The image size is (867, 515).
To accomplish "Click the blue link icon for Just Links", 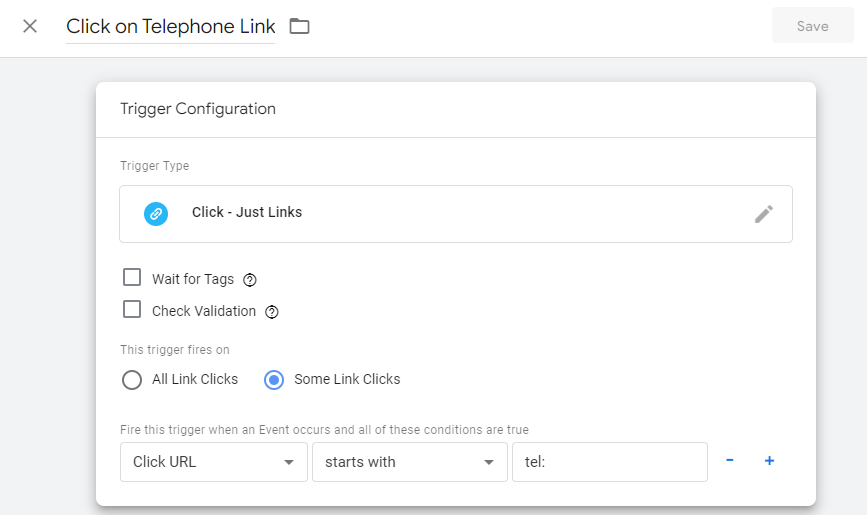I will coord(156,214).
